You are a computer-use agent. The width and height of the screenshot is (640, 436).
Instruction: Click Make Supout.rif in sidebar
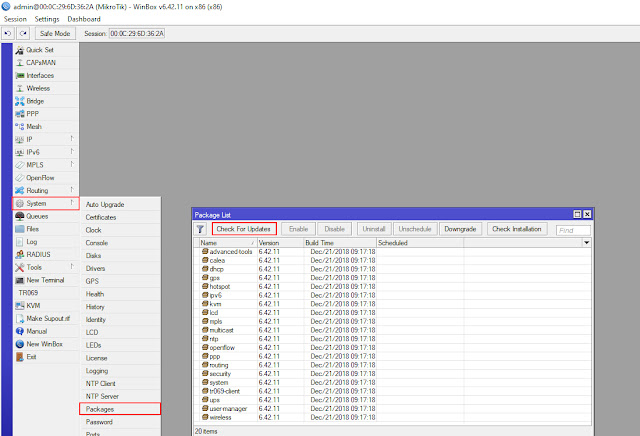46,318
